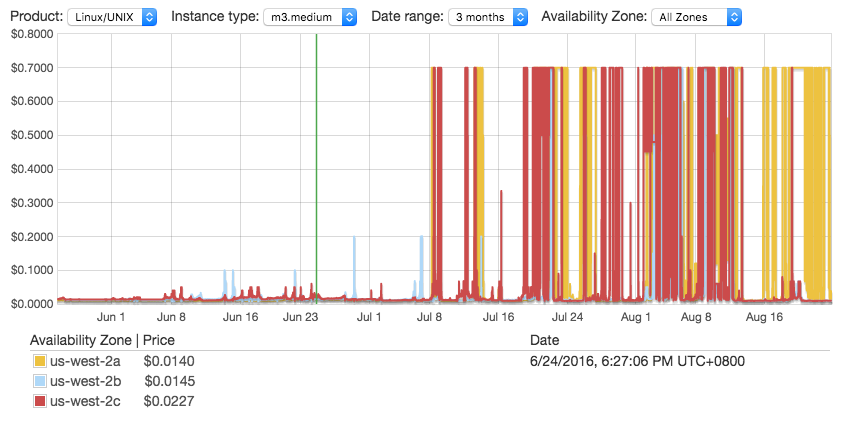The width and height of the screenshot is (846, 430).
Task: Click the light blue us-west-2b legend swatch
Action: pos(40,381)
